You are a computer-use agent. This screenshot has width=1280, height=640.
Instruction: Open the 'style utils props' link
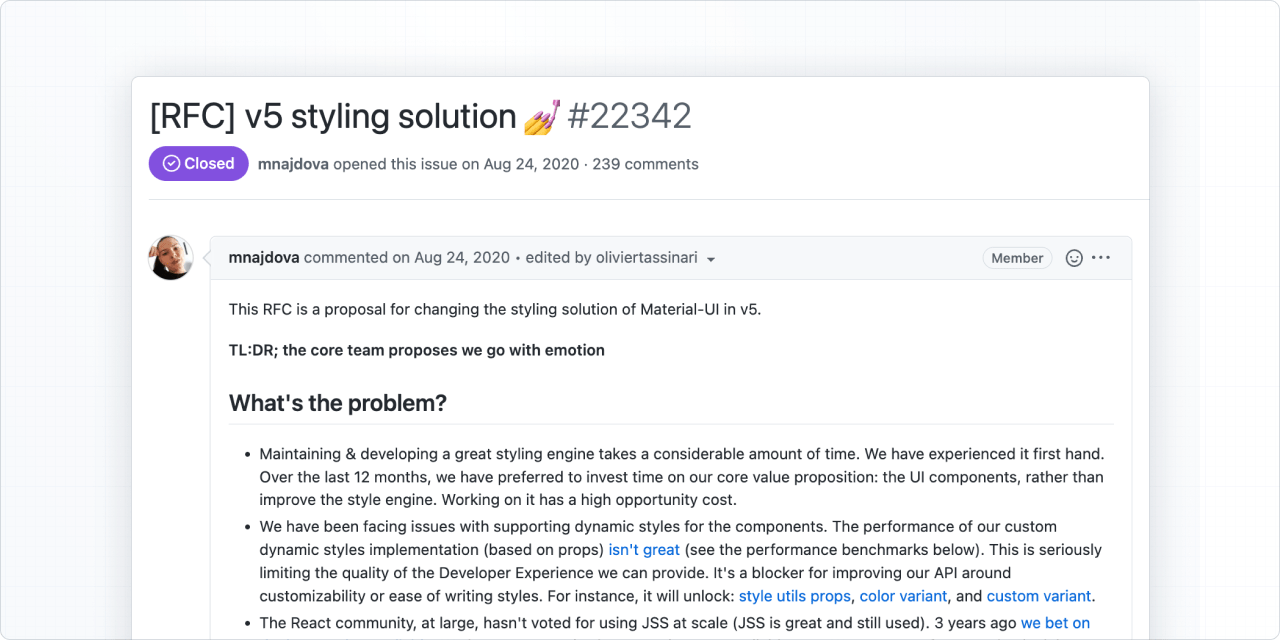coord(794,595)
